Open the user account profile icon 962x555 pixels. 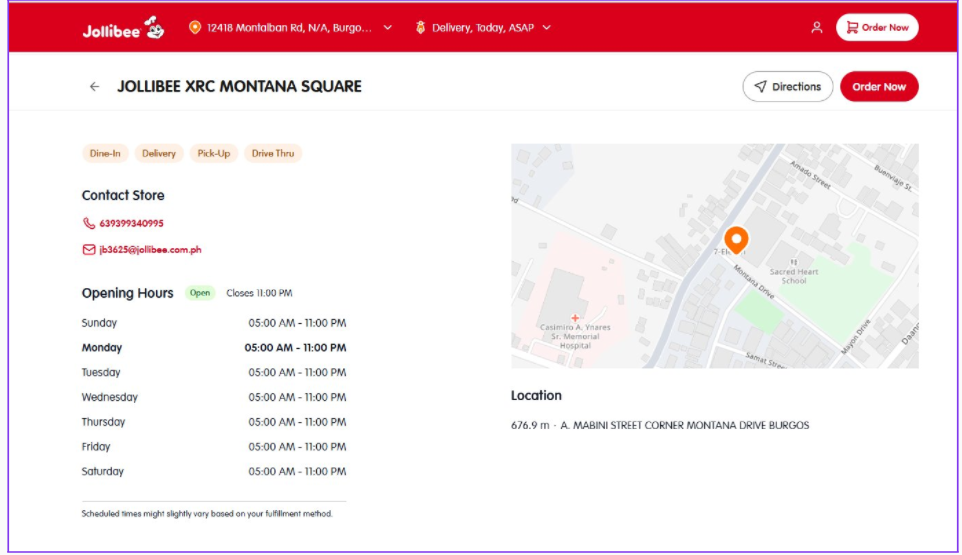[x=817, y=28]
